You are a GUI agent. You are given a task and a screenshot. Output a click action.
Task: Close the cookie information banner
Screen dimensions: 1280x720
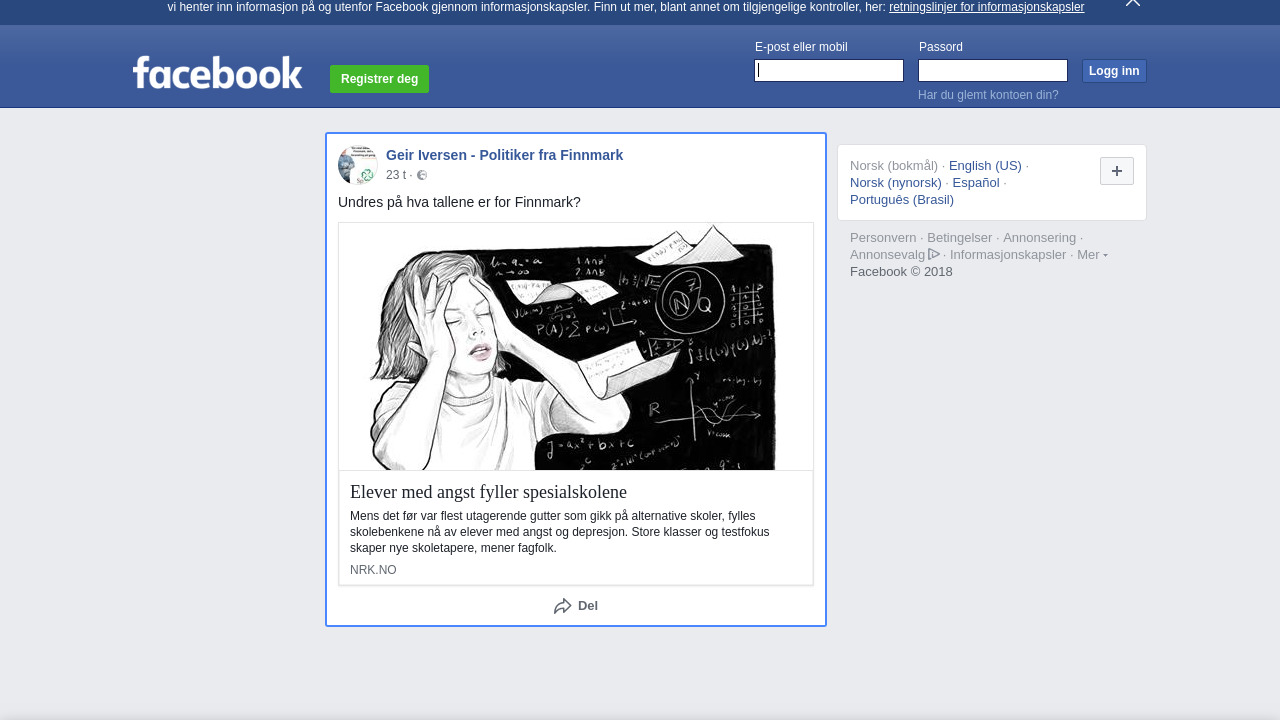coord(1132,3)
